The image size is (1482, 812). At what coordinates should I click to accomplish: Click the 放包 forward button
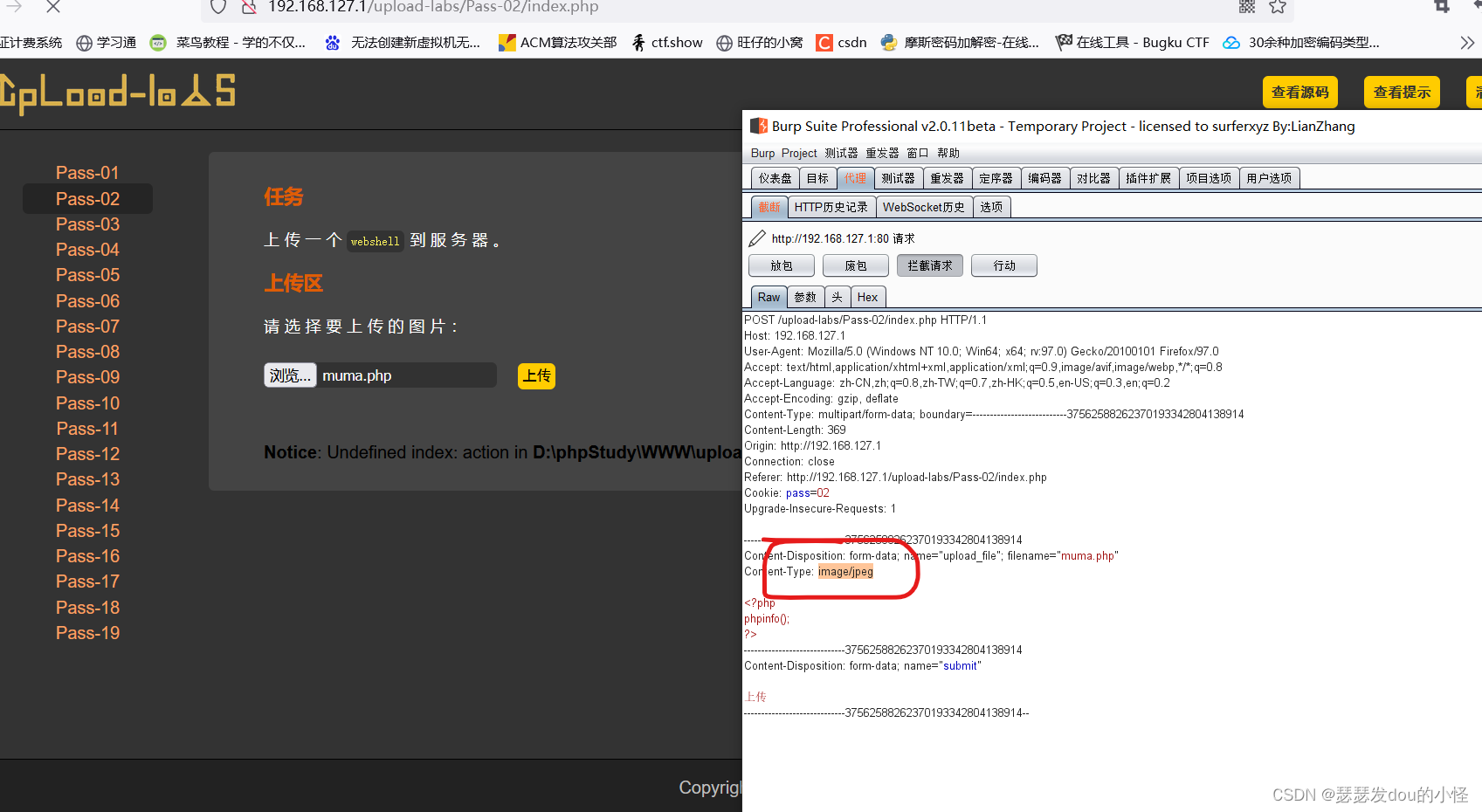click(782, 265)
